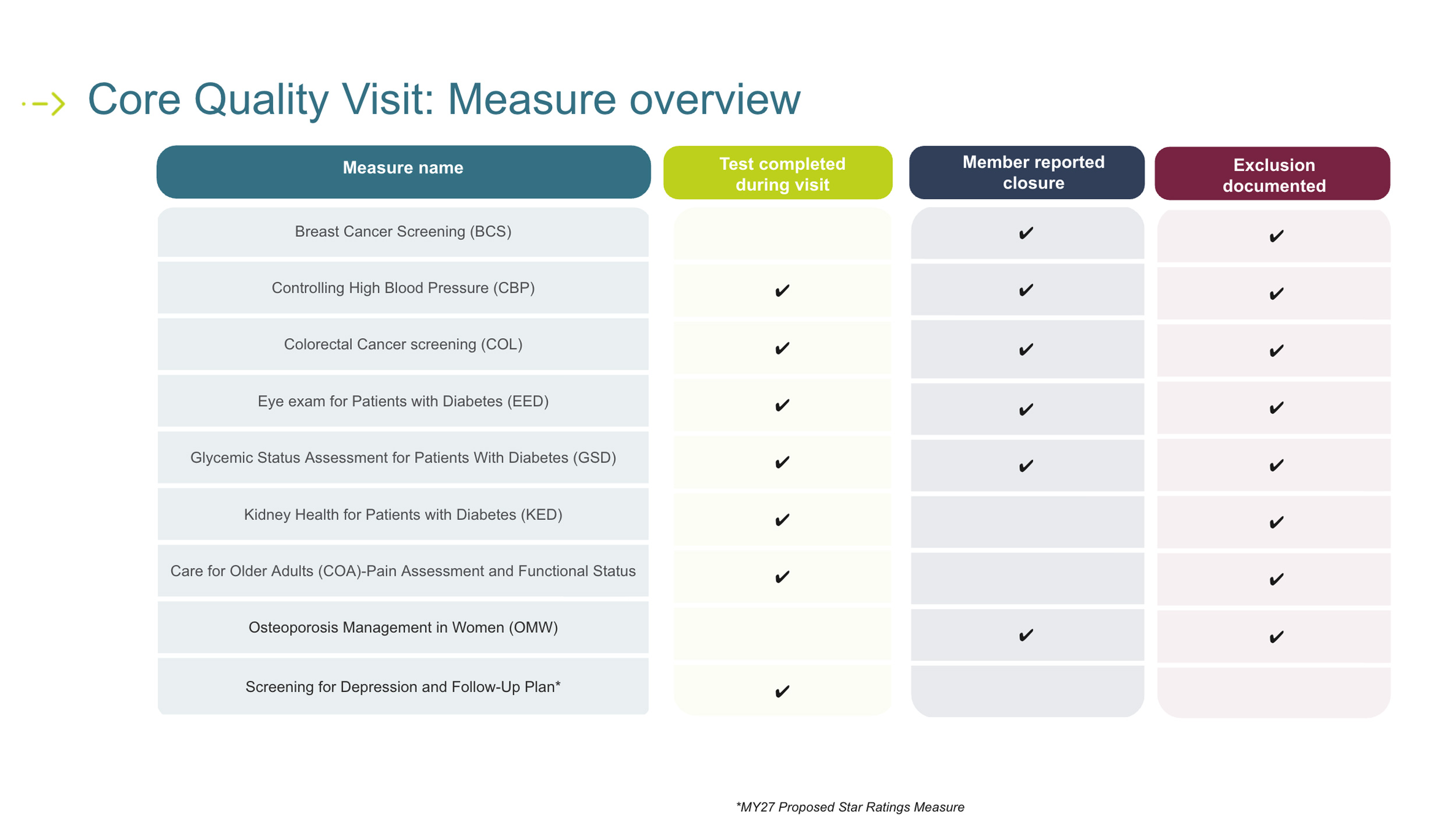1456x819 pixels.
Task: Select Osteoporosis Management in Women row
Action: [x=403, y=627]
